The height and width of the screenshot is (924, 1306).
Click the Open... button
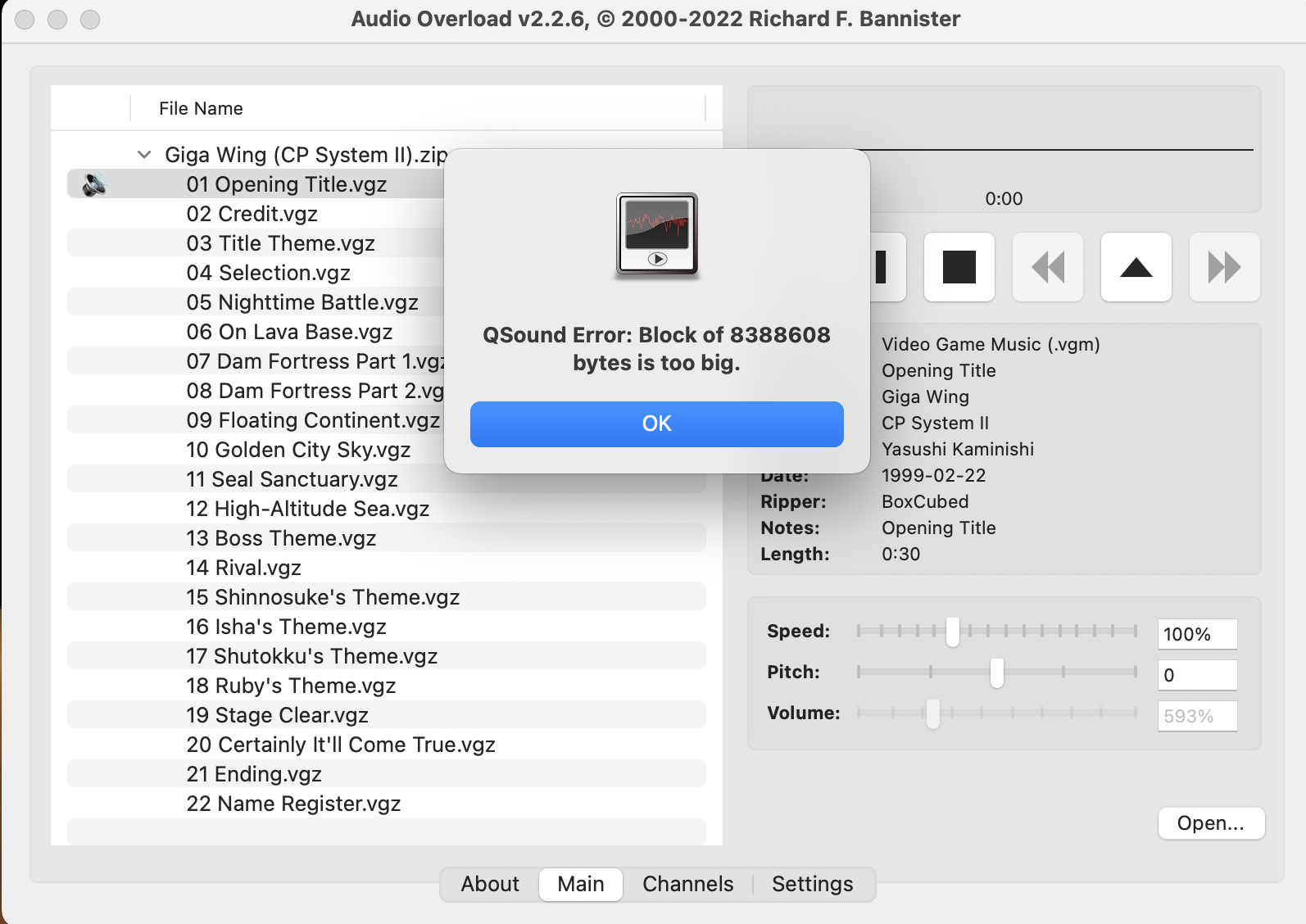pyautogui.click(x=1210, y=823)
